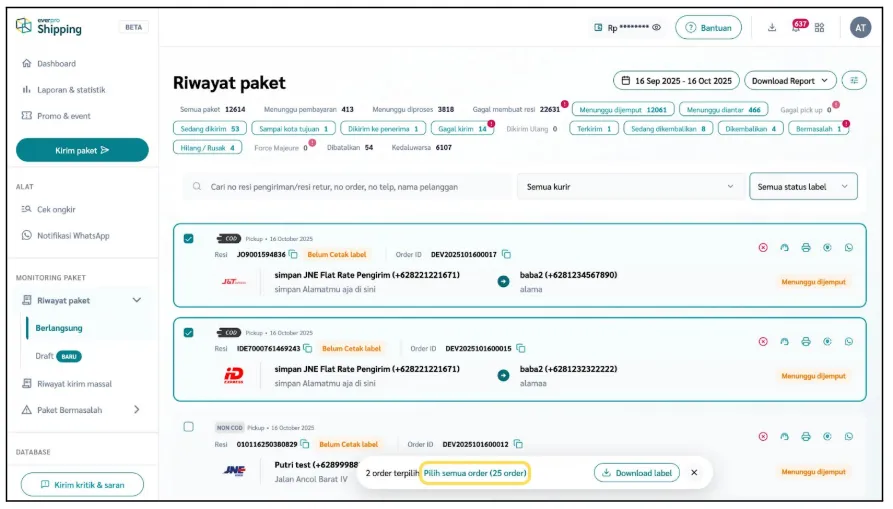The height and width of the screenshot is (509, 893).
Task: Click the download icon in the top bar
Action: point(772,28)
